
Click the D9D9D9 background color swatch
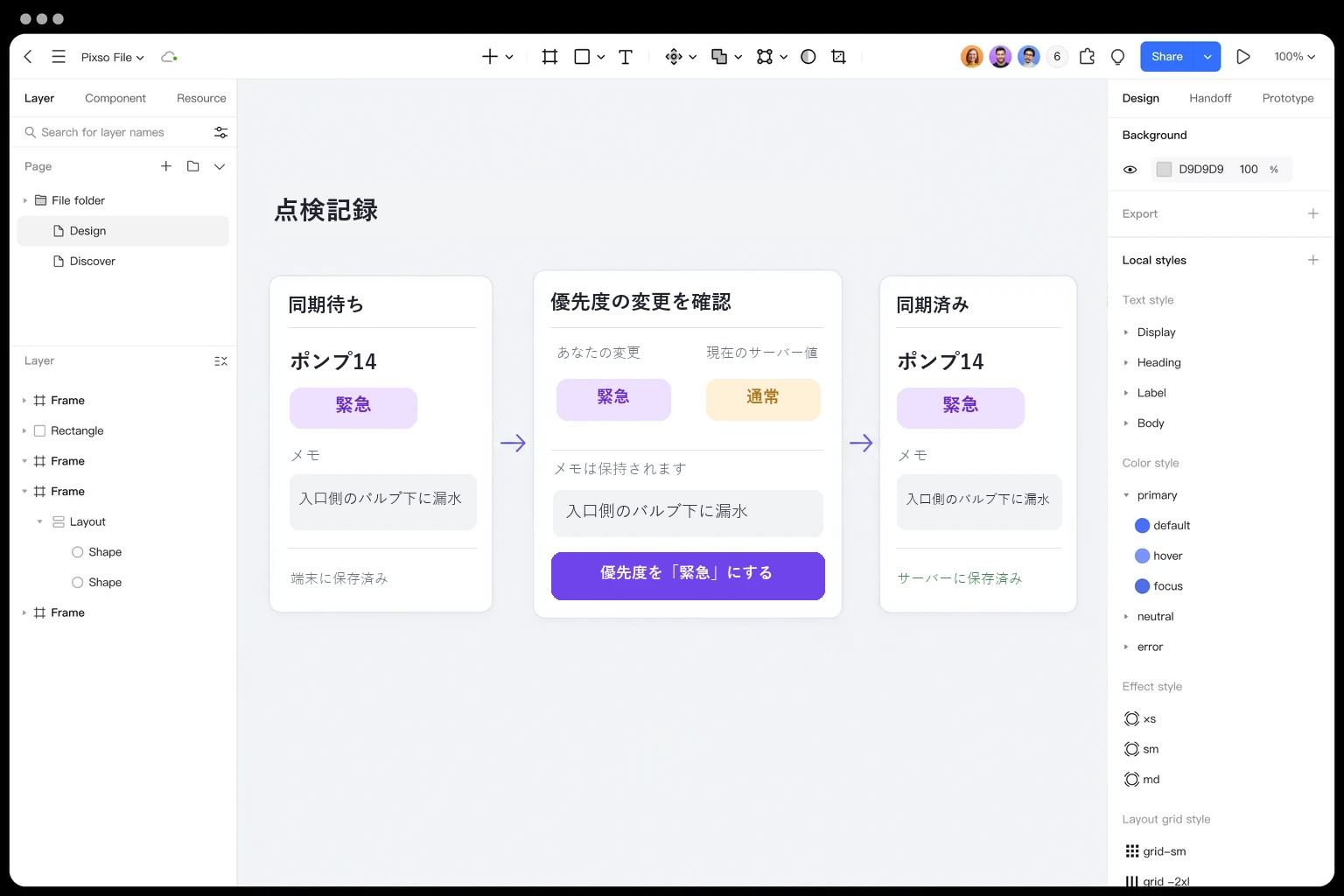(1164, 170)
